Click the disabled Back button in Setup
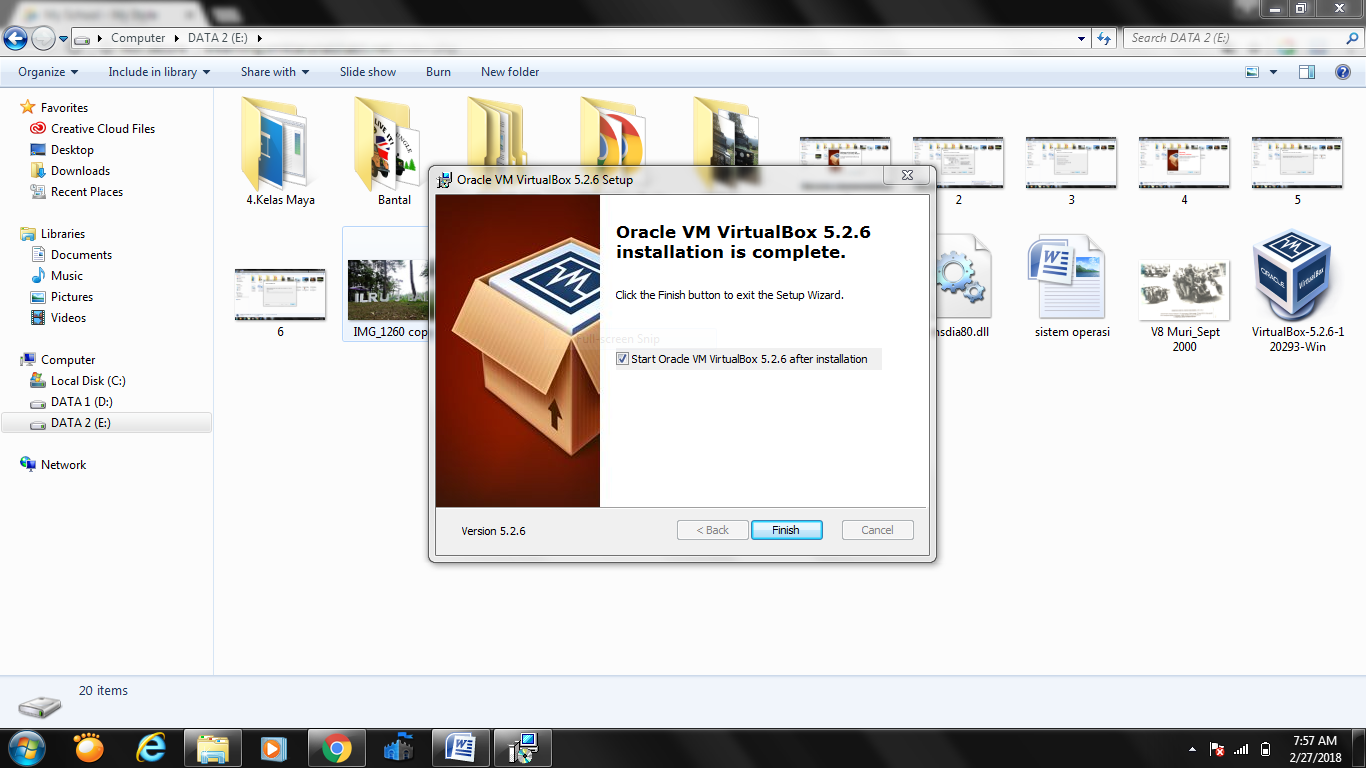The height and width of the screenshot is (768, 1366). click(x=712, y=530)
